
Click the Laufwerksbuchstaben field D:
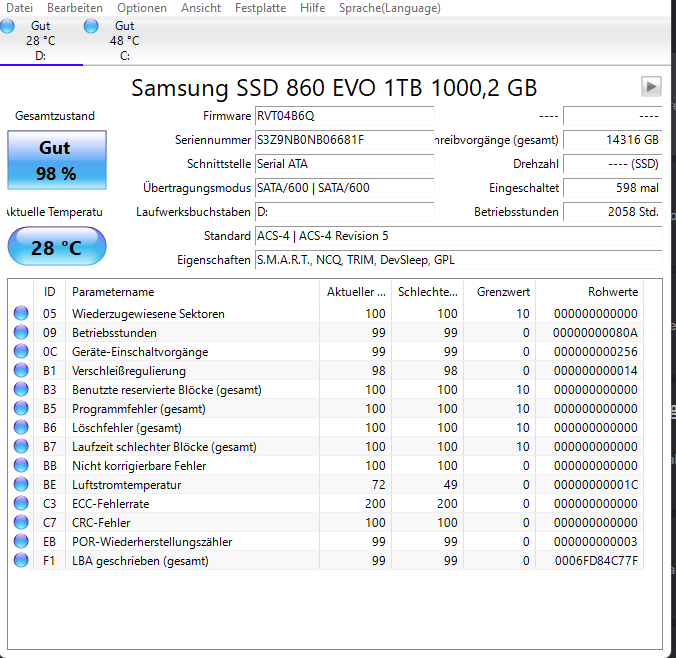[x=344, y=212]
